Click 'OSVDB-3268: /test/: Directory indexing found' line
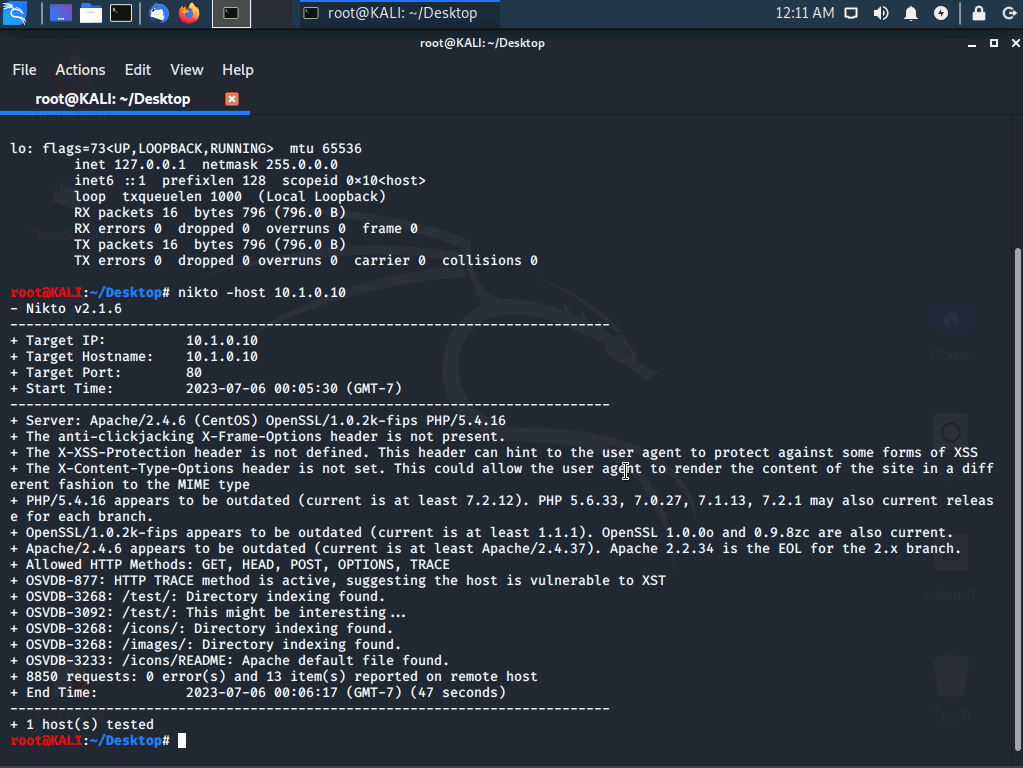Viewport: 1023px width, 768px height. pos(198,597)
